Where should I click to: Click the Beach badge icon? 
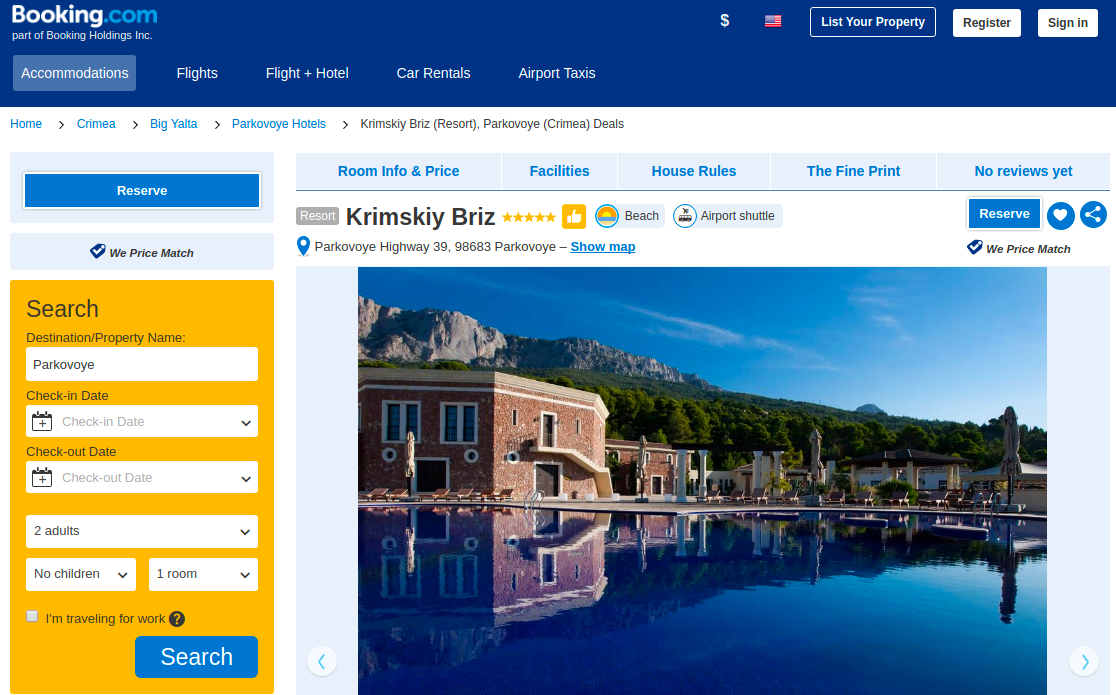pos(607,216)
